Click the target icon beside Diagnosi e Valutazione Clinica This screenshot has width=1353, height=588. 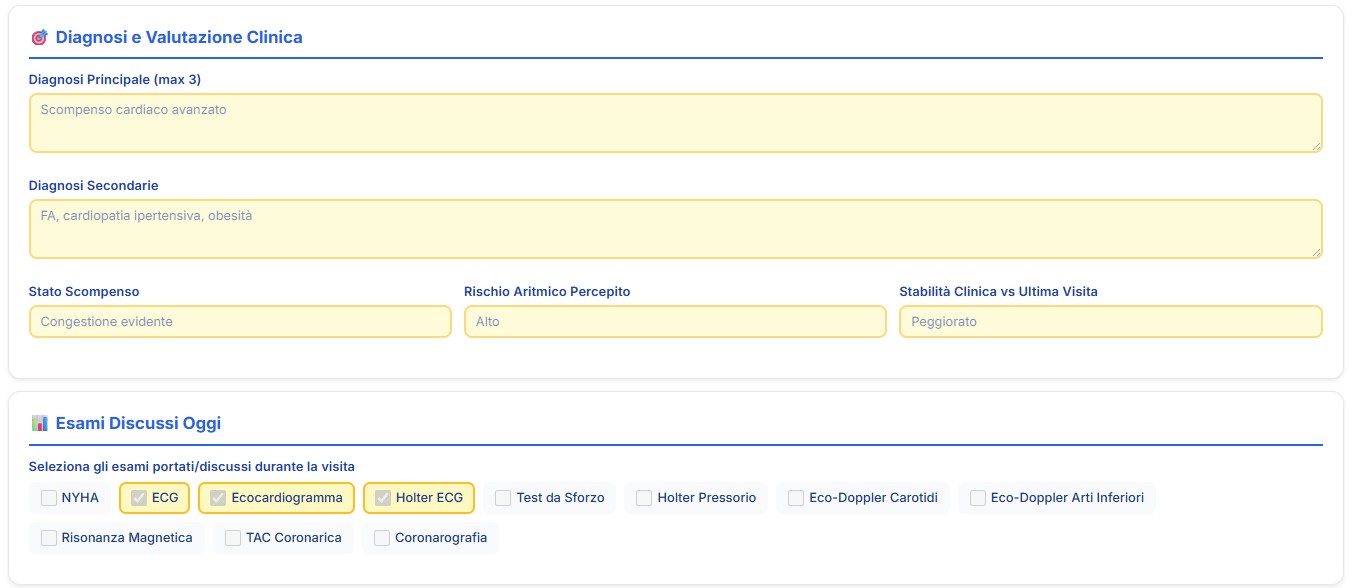39,38
